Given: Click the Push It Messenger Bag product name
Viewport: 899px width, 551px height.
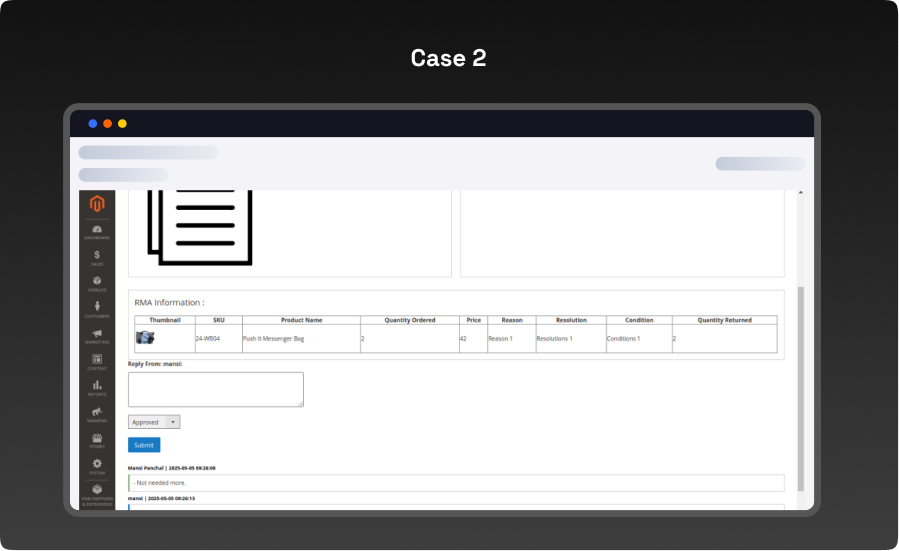Looking at the screenshot, I should tap(273, 339).
